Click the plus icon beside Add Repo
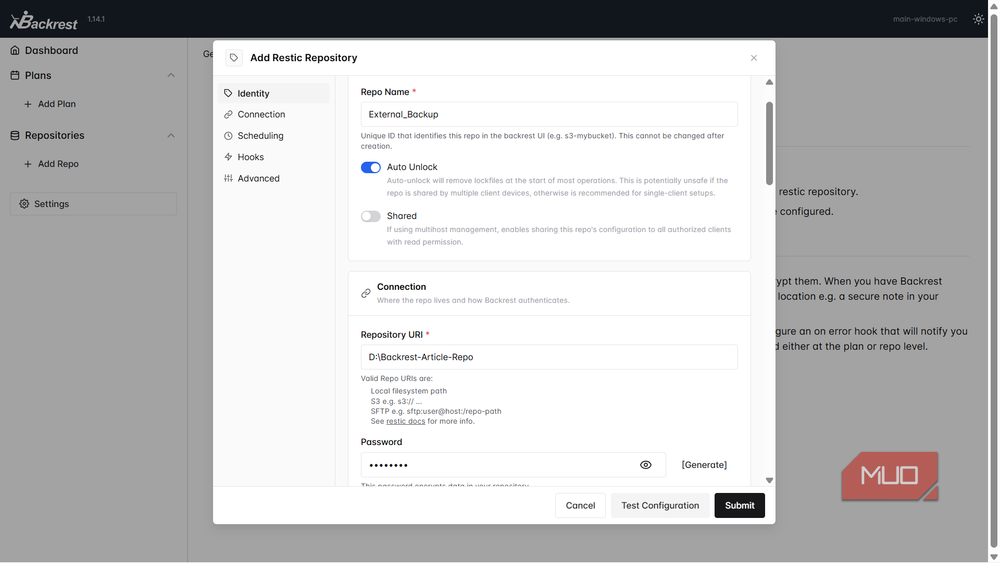1000x563 pixels. [27, 164]
